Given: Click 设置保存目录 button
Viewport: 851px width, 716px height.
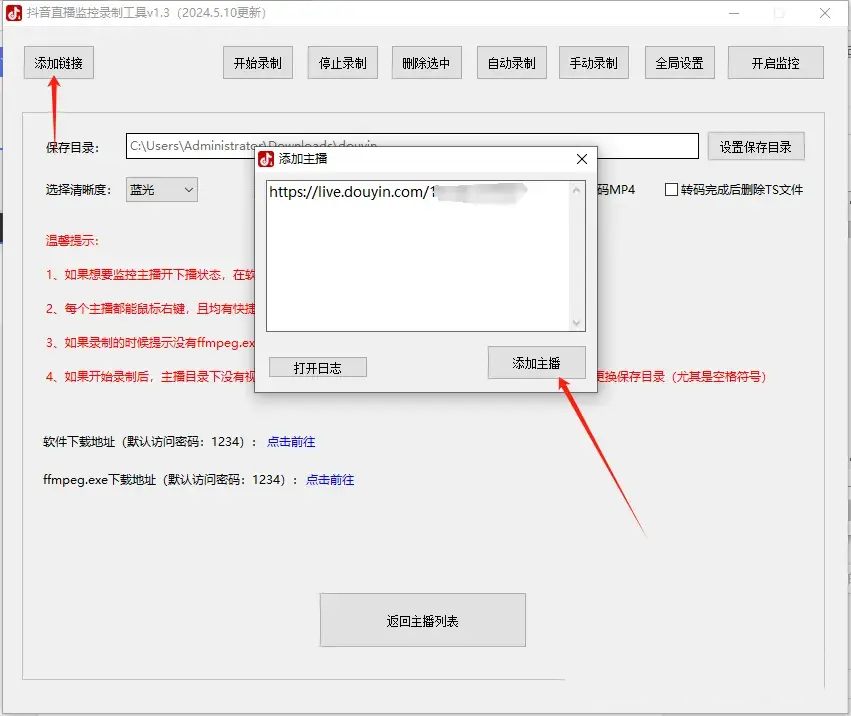Looking at the screenshot, I should tap(756, 147).
